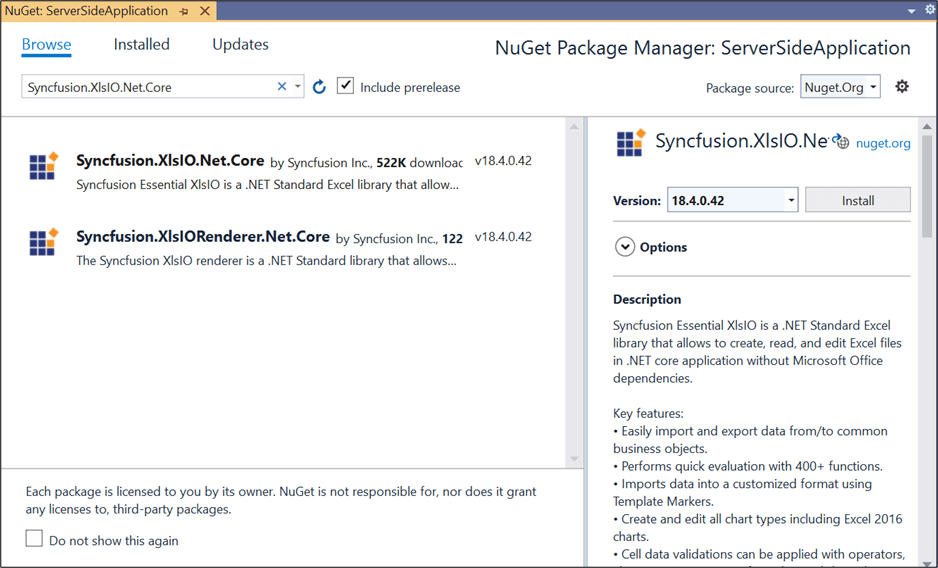Click the globe icon beside nuget.org
938x568 pixels.
(842, 143)
